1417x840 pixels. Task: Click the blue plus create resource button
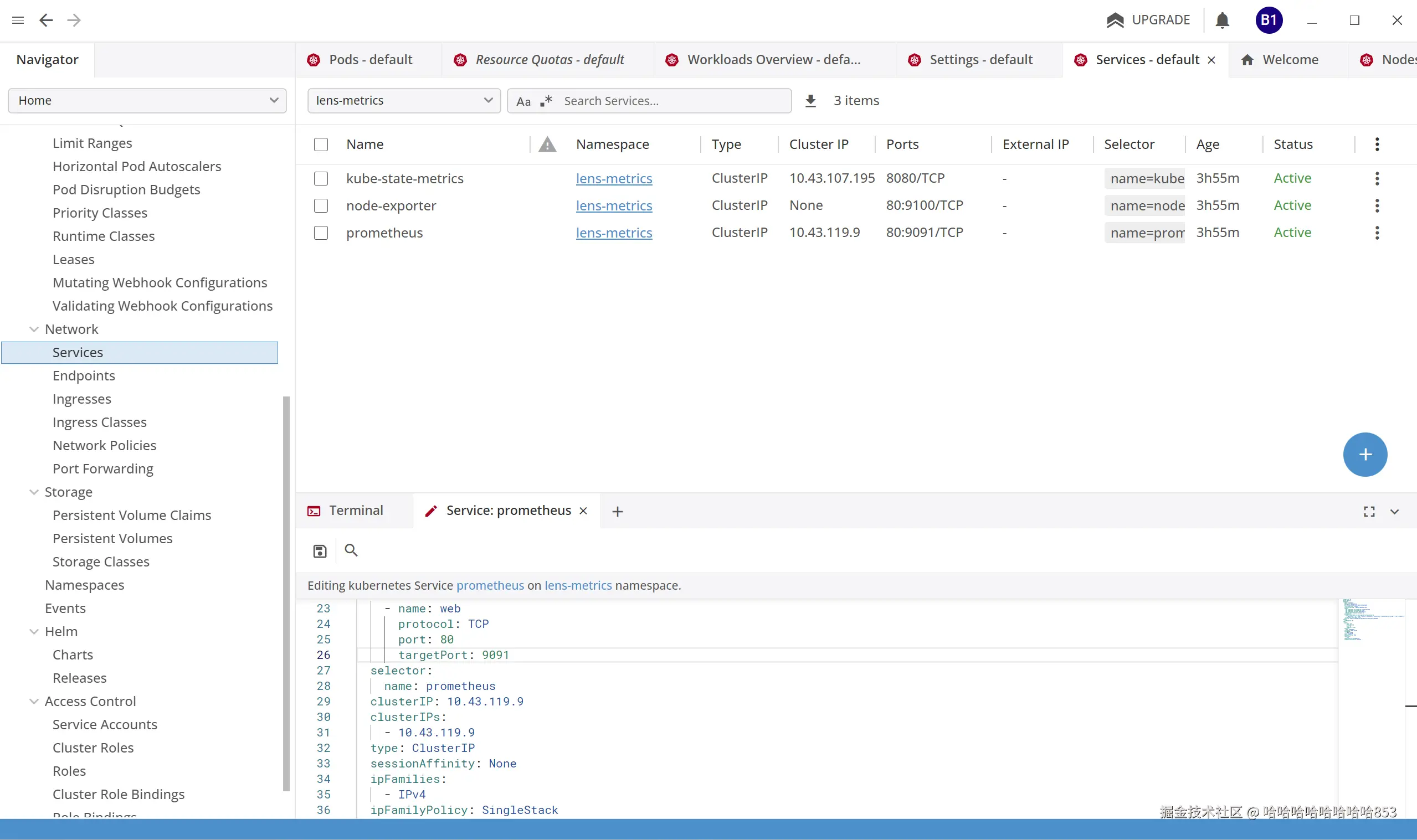coord(1364,455)
